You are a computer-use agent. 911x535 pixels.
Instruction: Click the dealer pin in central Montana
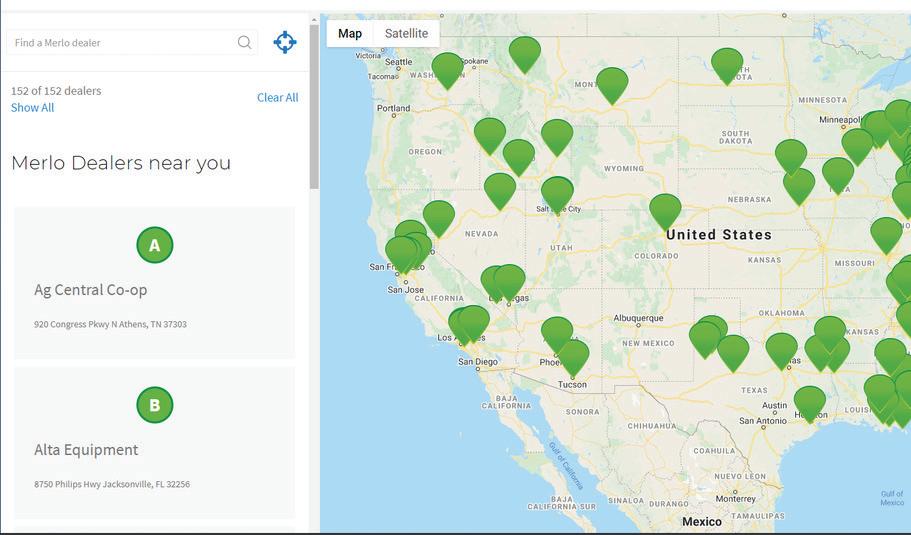pyautogui.click(x=612, y=87)
